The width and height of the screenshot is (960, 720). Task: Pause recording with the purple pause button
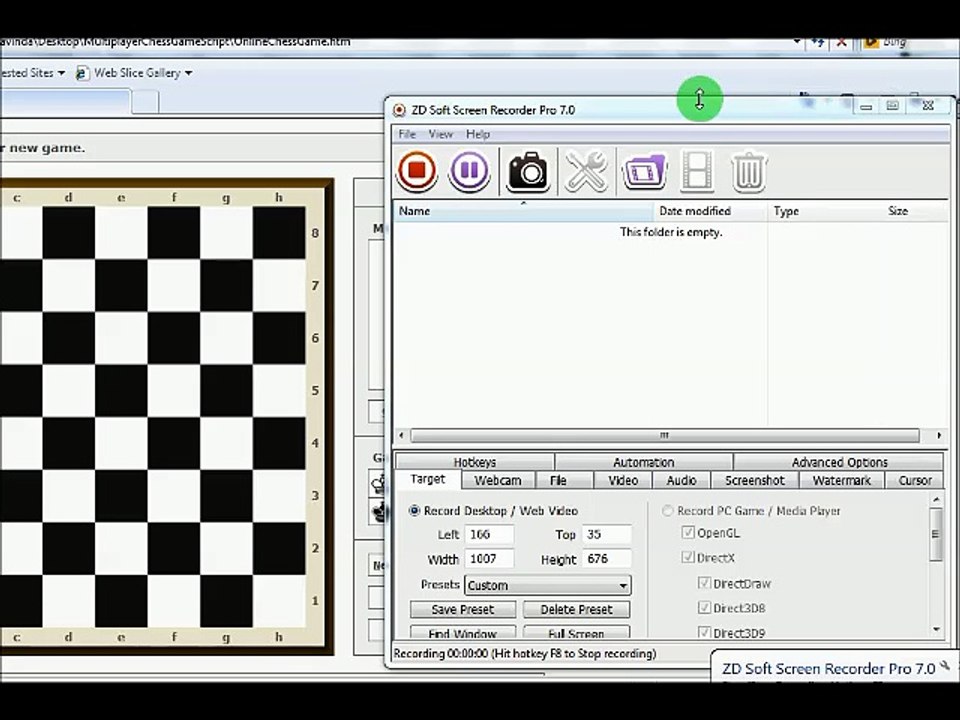470,171
